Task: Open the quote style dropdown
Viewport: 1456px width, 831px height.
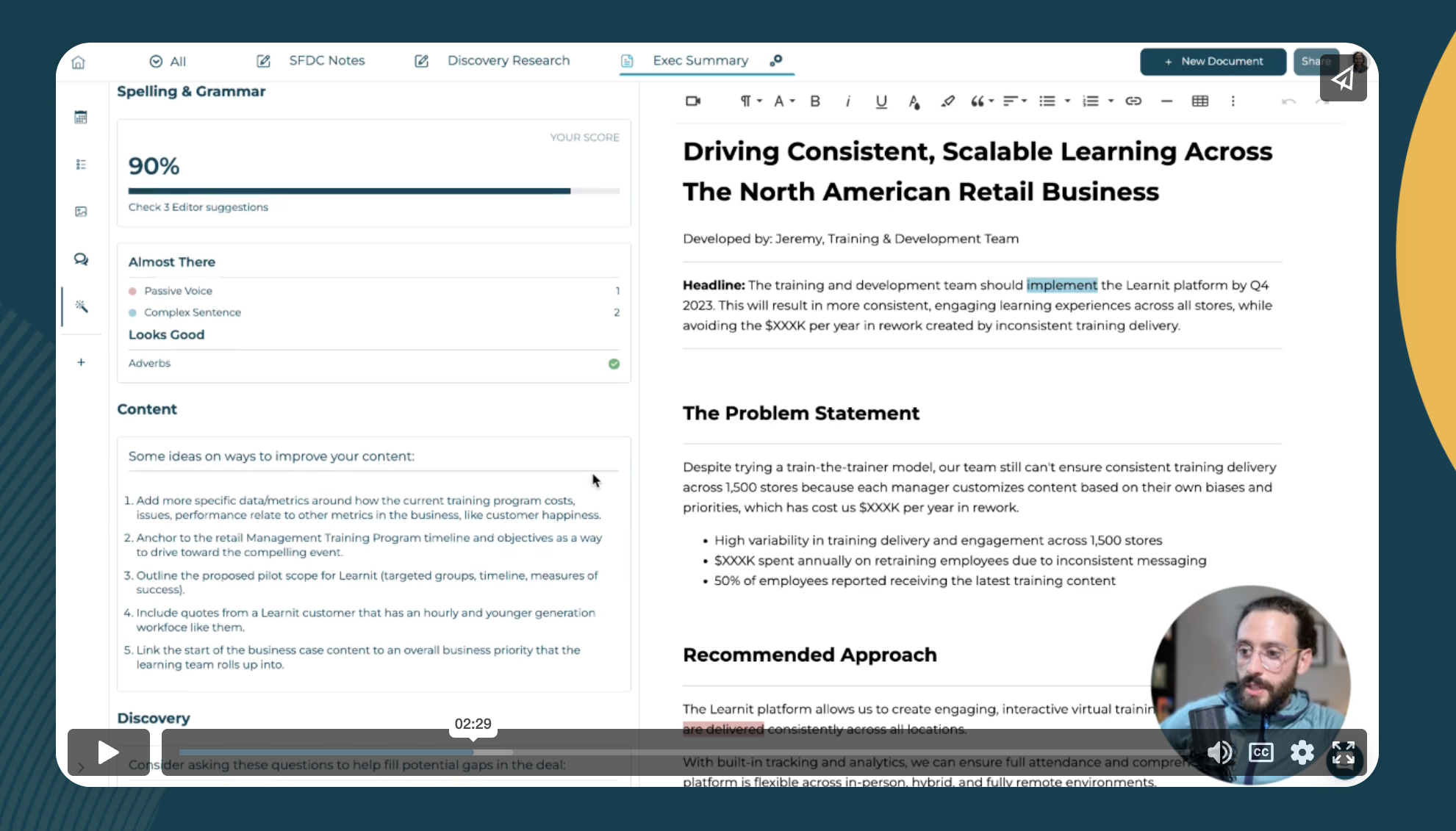Action: 982,101
